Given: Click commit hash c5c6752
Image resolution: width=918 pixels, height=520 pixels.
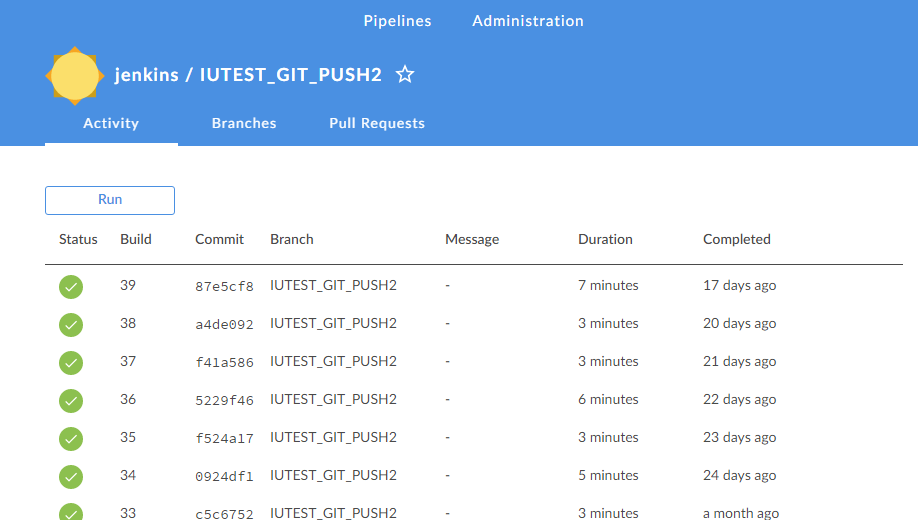Looking at the screenshot, I should point(224,514).
